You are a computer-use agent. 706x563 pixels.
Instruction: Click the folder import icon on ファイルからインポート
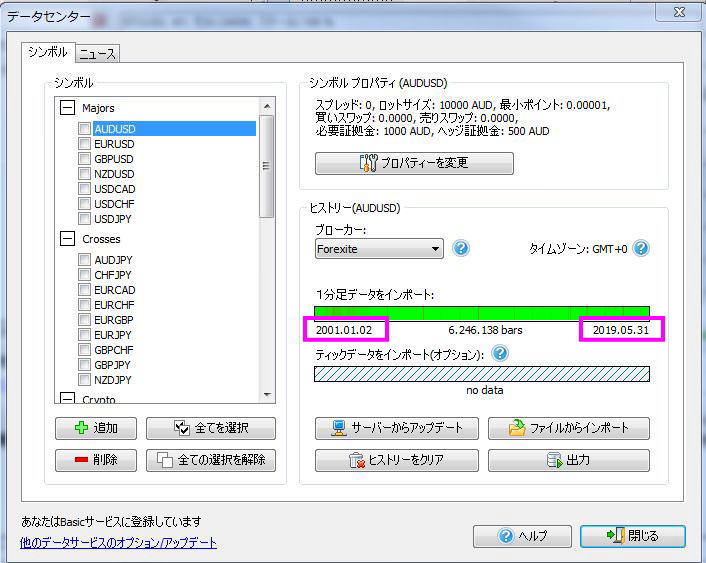517,428
